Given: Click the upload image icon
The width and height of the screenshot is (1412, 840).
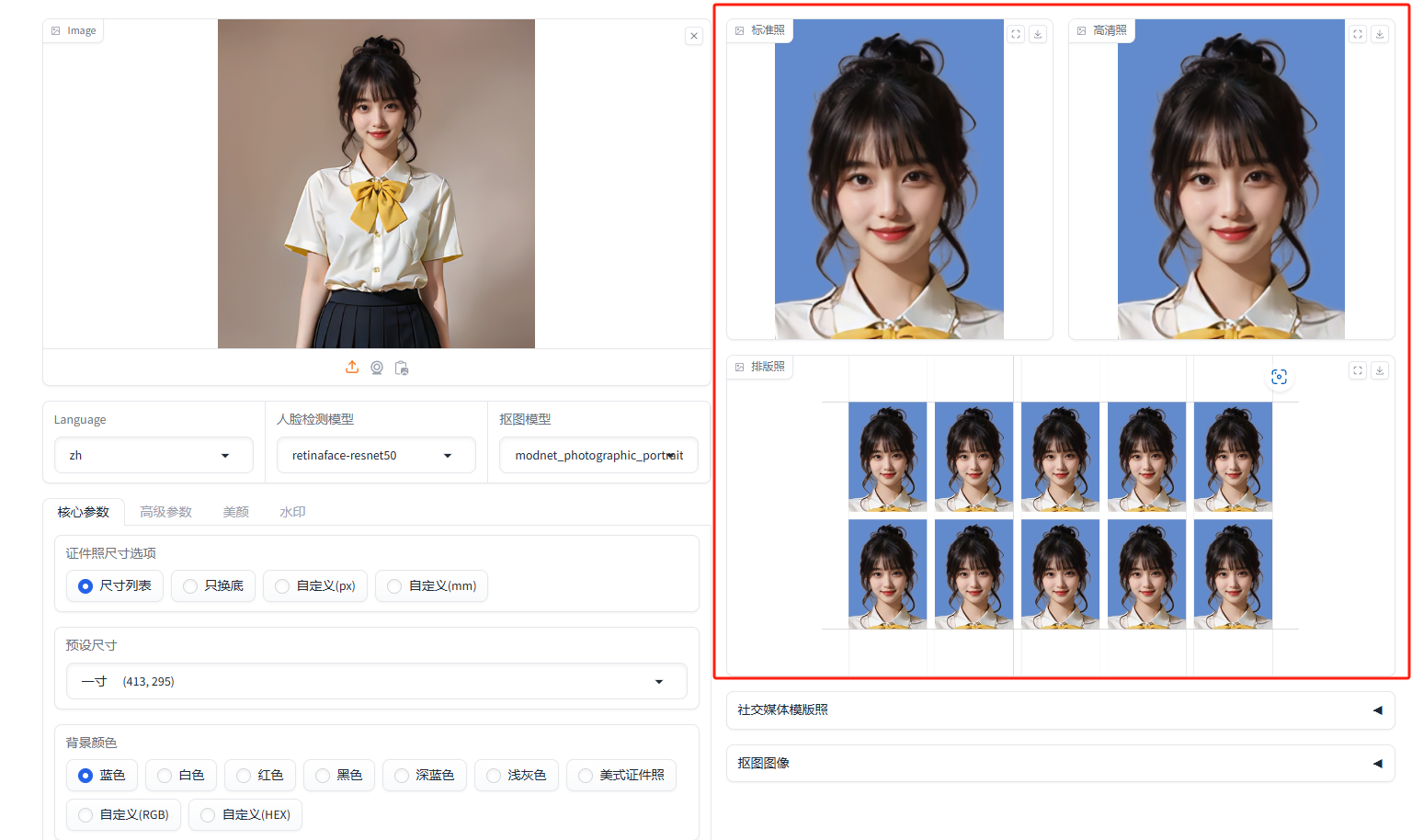Looking at the screenshot, I should point(352,368).
